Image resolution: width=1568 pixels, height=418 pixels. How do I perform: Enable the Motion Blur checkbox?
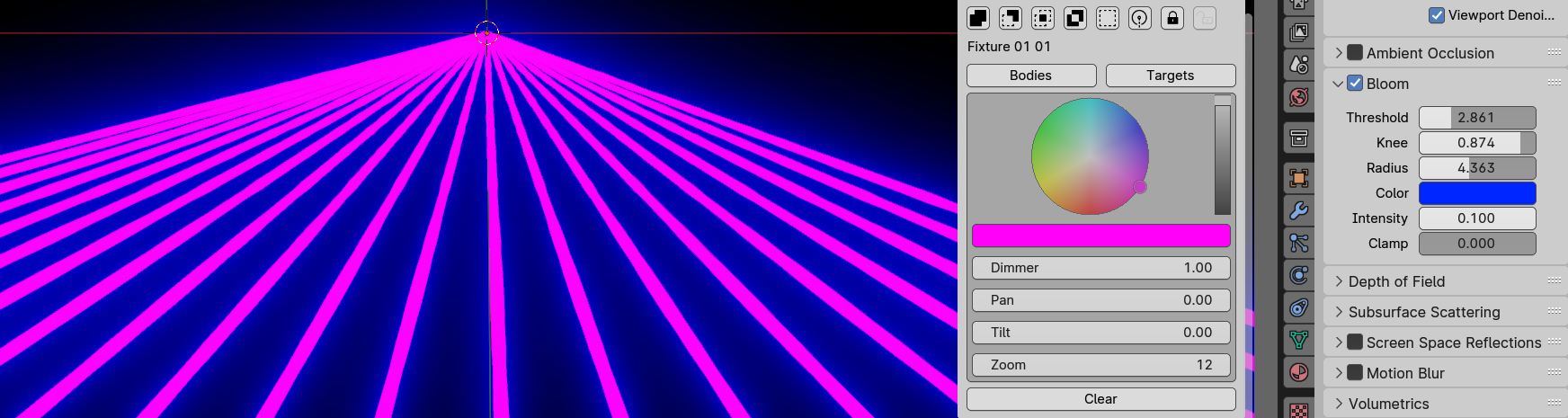1355,373
